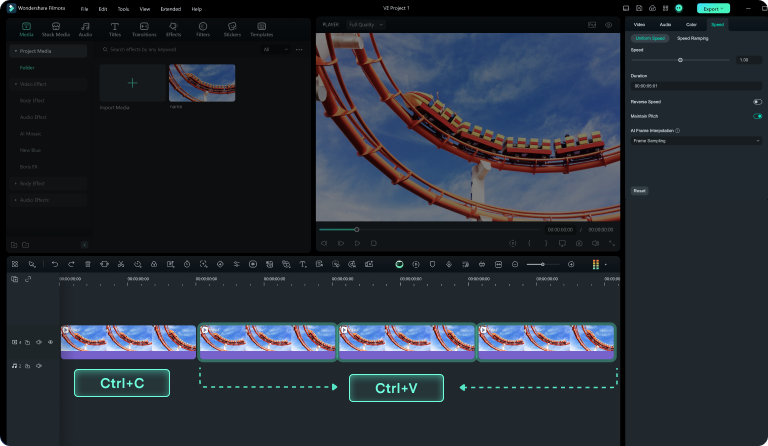Screen dimensions: 768x446
Task: Disable the Maintain Pitch toggle
Action: pyautogui.click(x=757, y=116)
